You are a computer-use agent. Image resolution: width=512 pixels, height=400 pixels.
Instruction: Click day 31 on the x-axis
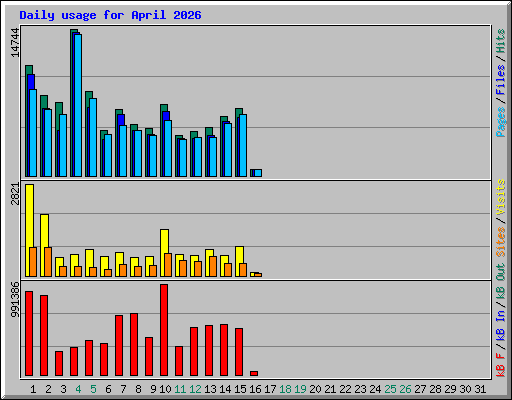click(x=480, y=389)
